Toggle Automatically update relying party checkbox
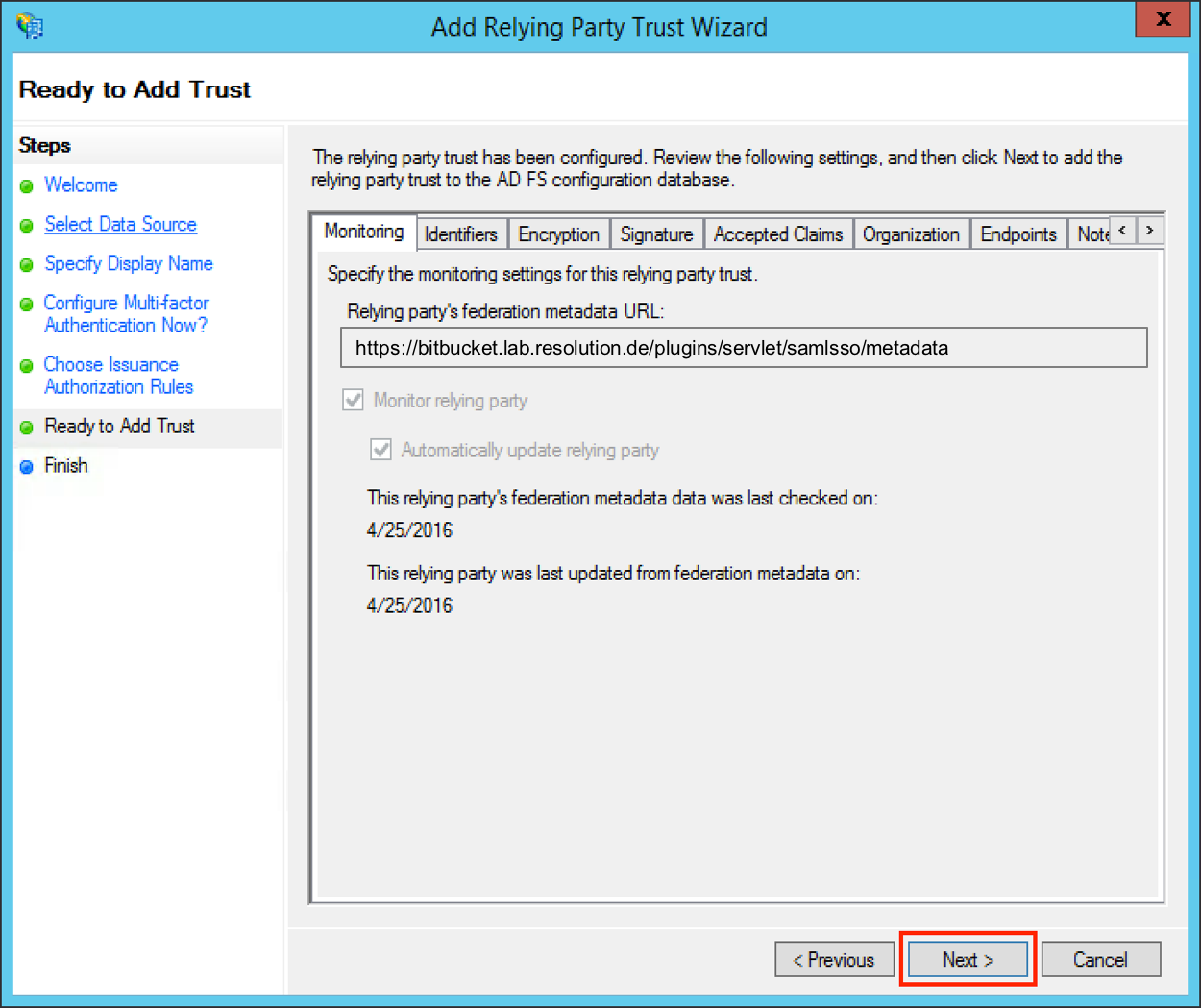1201x1008 pixels. (381, 450)
